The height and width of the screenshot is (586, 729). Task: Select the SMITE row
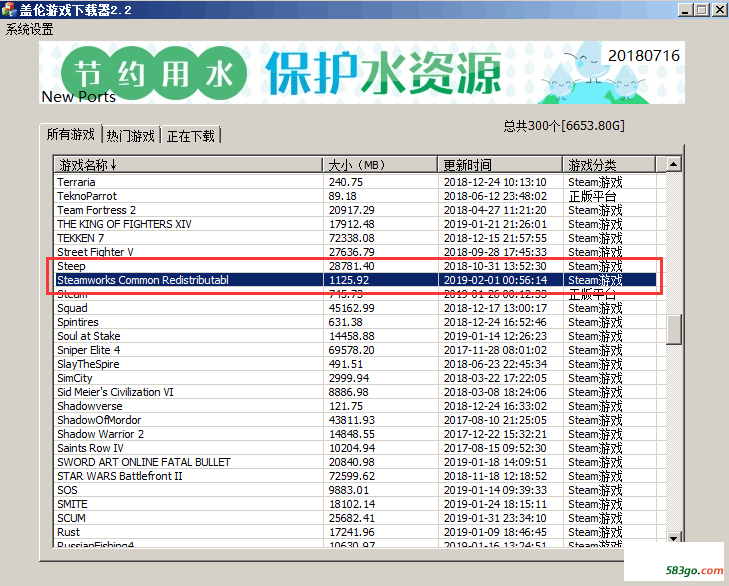(x=355, y=504)
